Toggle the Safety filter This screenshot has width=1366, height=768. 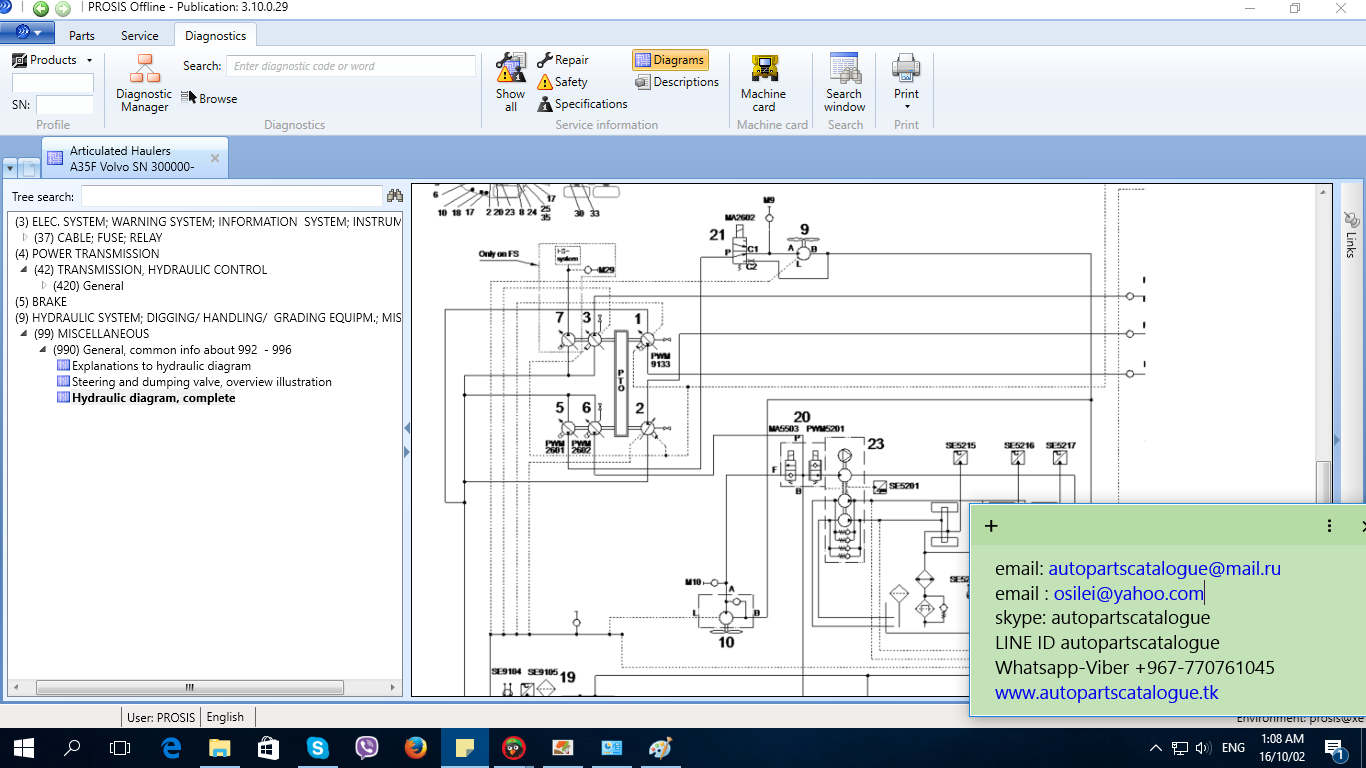tap(562, 82)
